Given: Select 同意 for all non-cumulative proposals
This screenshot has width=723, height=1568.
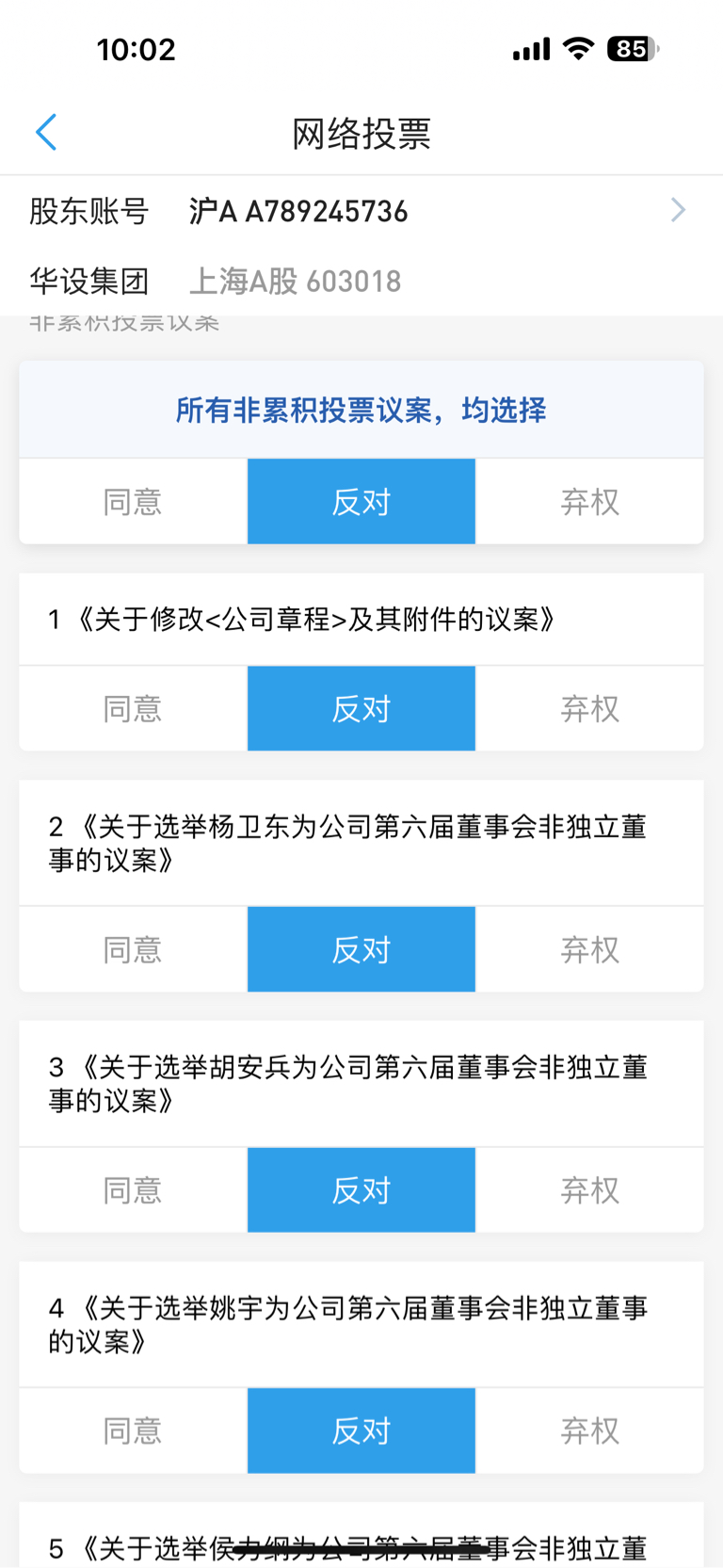Looking at the screenshot, I should pos(133,502).
